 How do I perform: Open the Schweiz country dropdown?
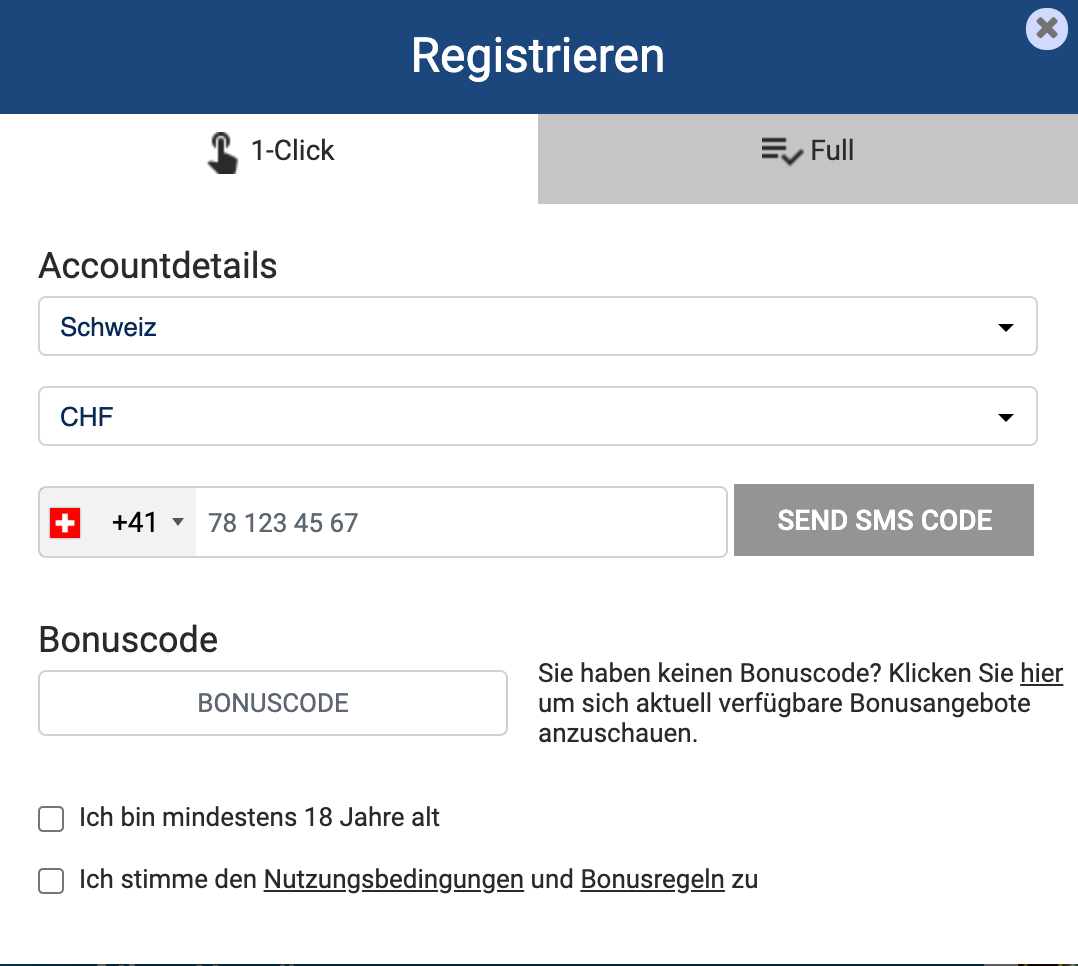tap(537, 326)
